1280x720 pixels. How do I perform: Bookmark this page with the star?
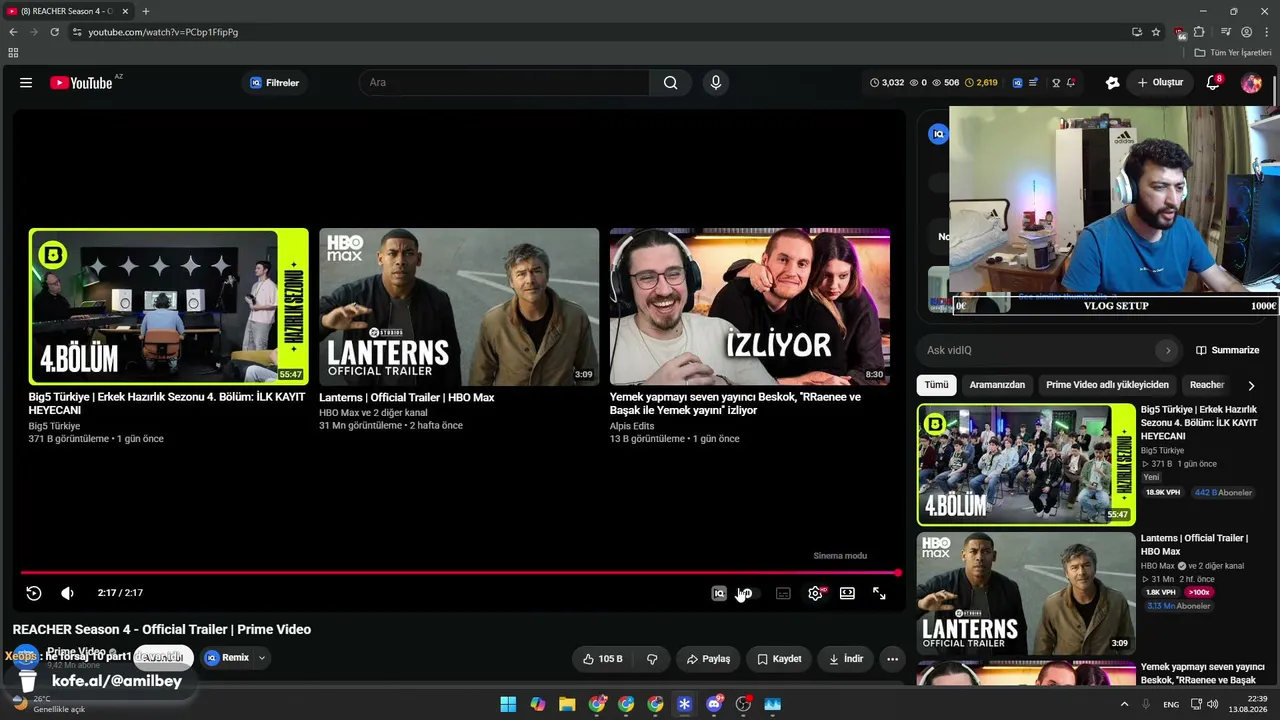coord(1156,32)
